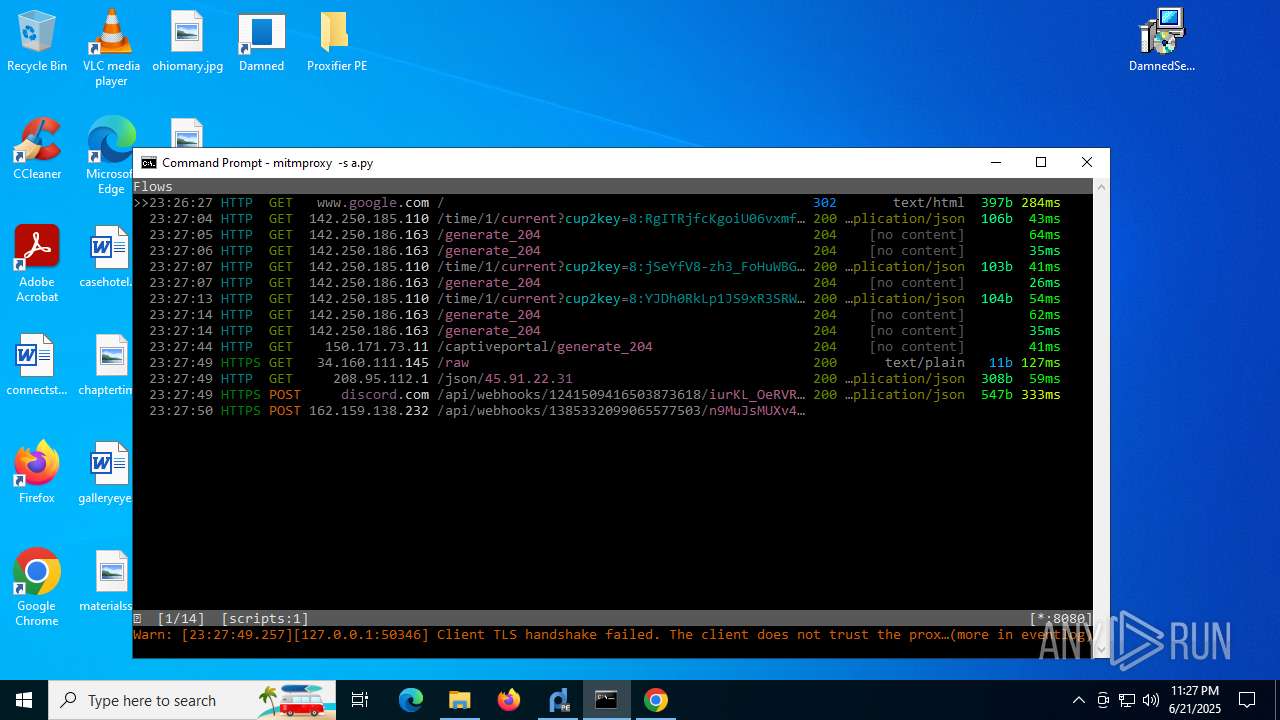Open Firefox from the taskbar

pos(509,700)
